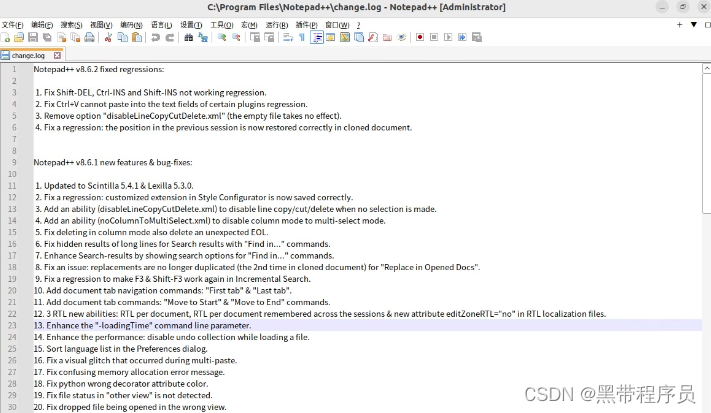
Task: Toggle synchronized vertical scrolling
Action: pos(255,38)
